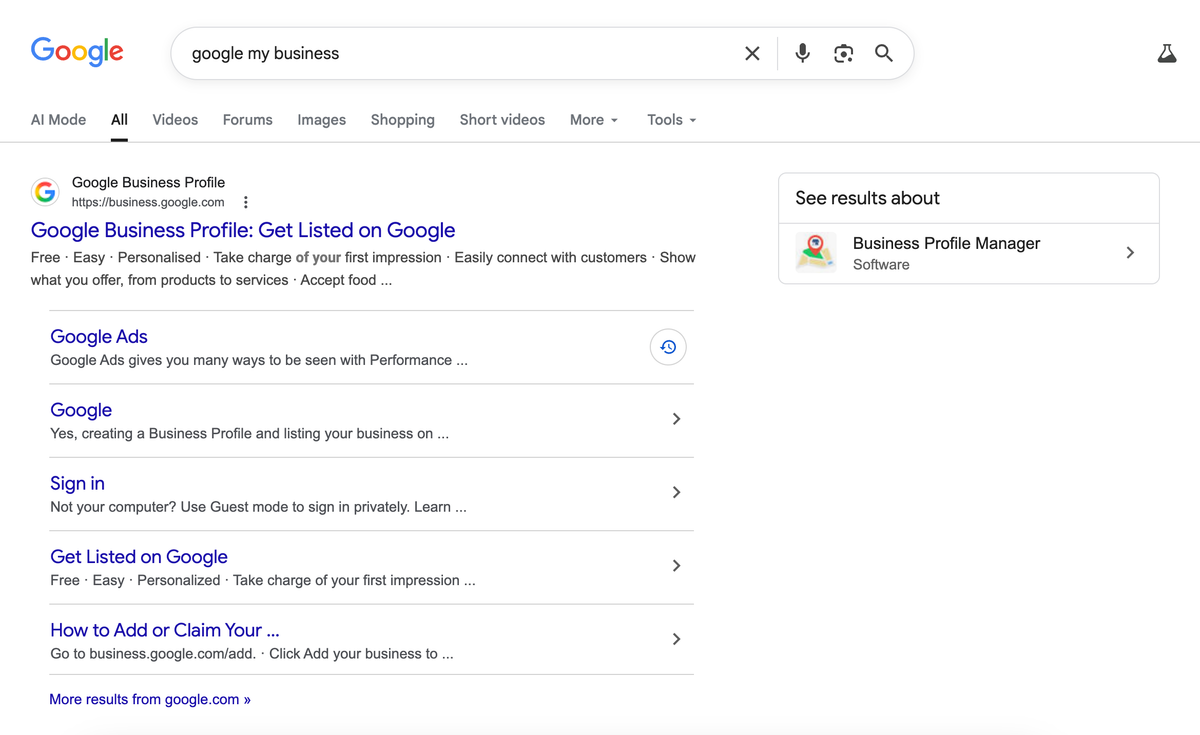Click the X to clear the search query
Screen dimensions: 1200x735
(752, 53)
